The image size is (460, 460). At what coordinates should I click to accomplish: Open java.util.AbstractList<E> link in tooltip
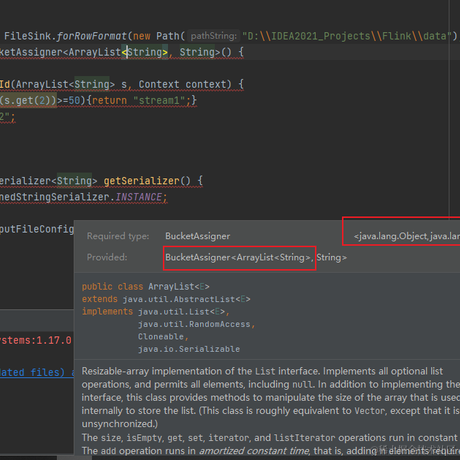click(x=186, y=299)
